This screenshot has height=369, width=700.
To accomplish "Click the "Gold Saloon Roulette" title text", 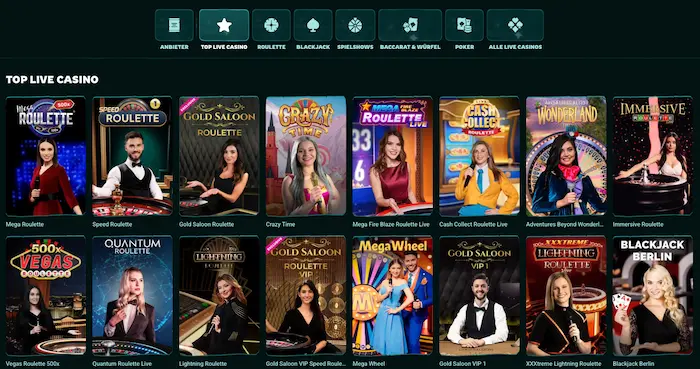I will click(x=207, y=224).
